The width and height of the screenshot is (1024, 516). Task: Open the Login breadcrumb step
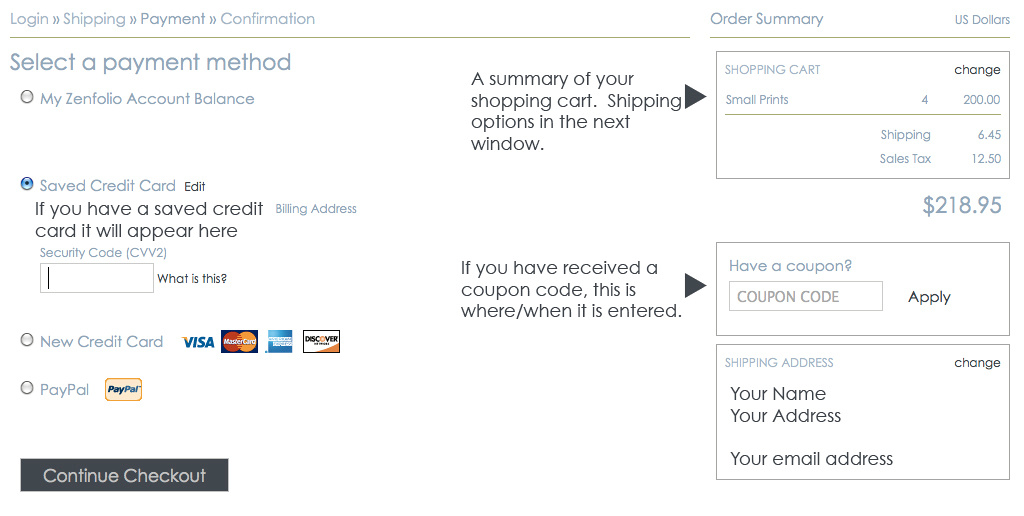(x=29, y=19)
